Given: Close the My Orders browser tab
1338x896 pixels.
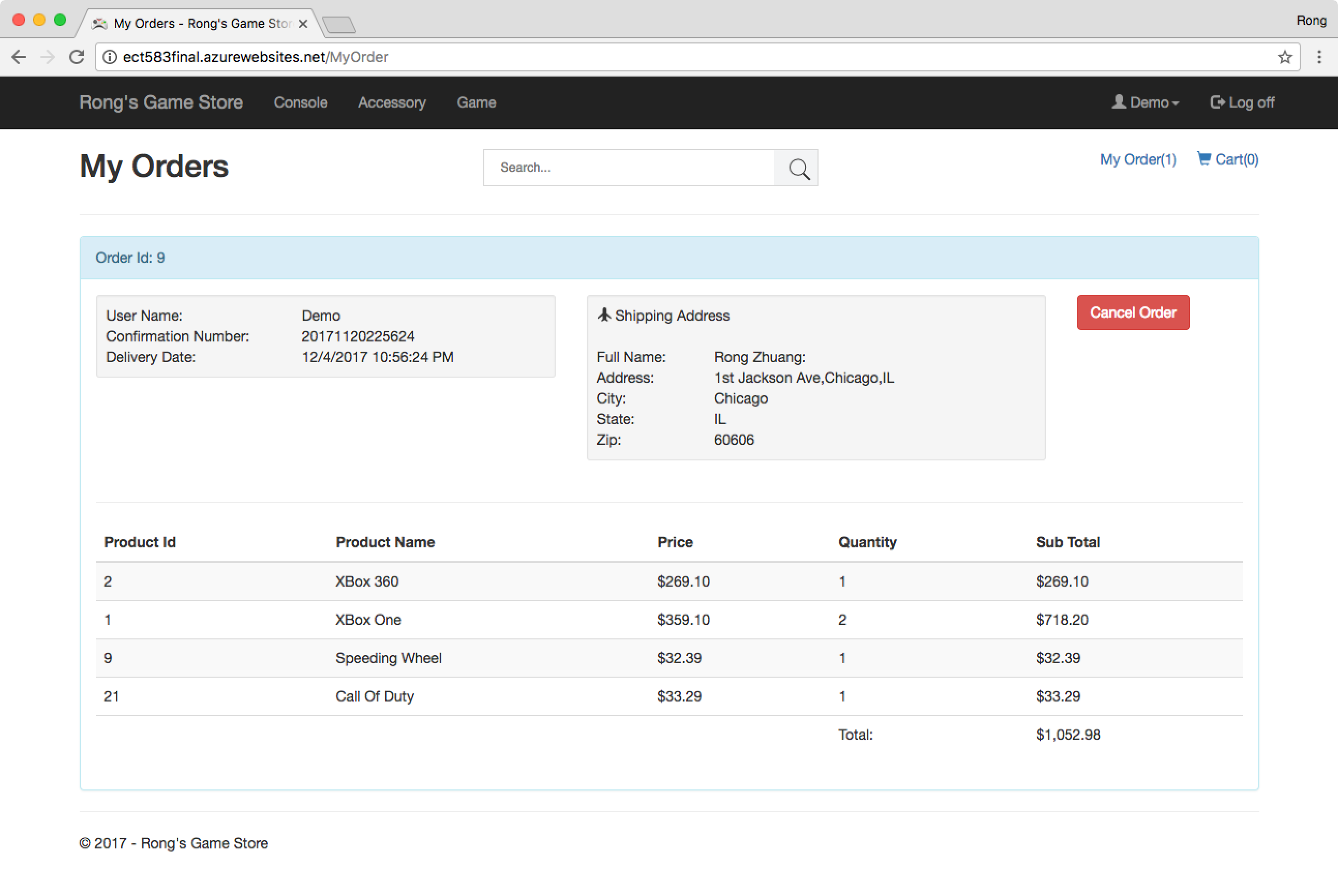Looking at the screenshot, I should pyautogui.click(x=303, y=23).
